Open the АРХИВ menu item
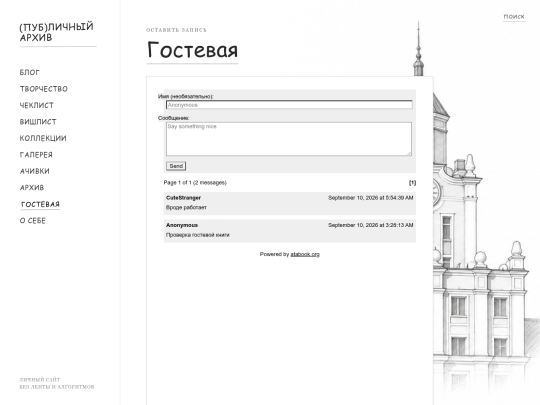The height and width of the screenshot is (405, 540). (32, 188)
